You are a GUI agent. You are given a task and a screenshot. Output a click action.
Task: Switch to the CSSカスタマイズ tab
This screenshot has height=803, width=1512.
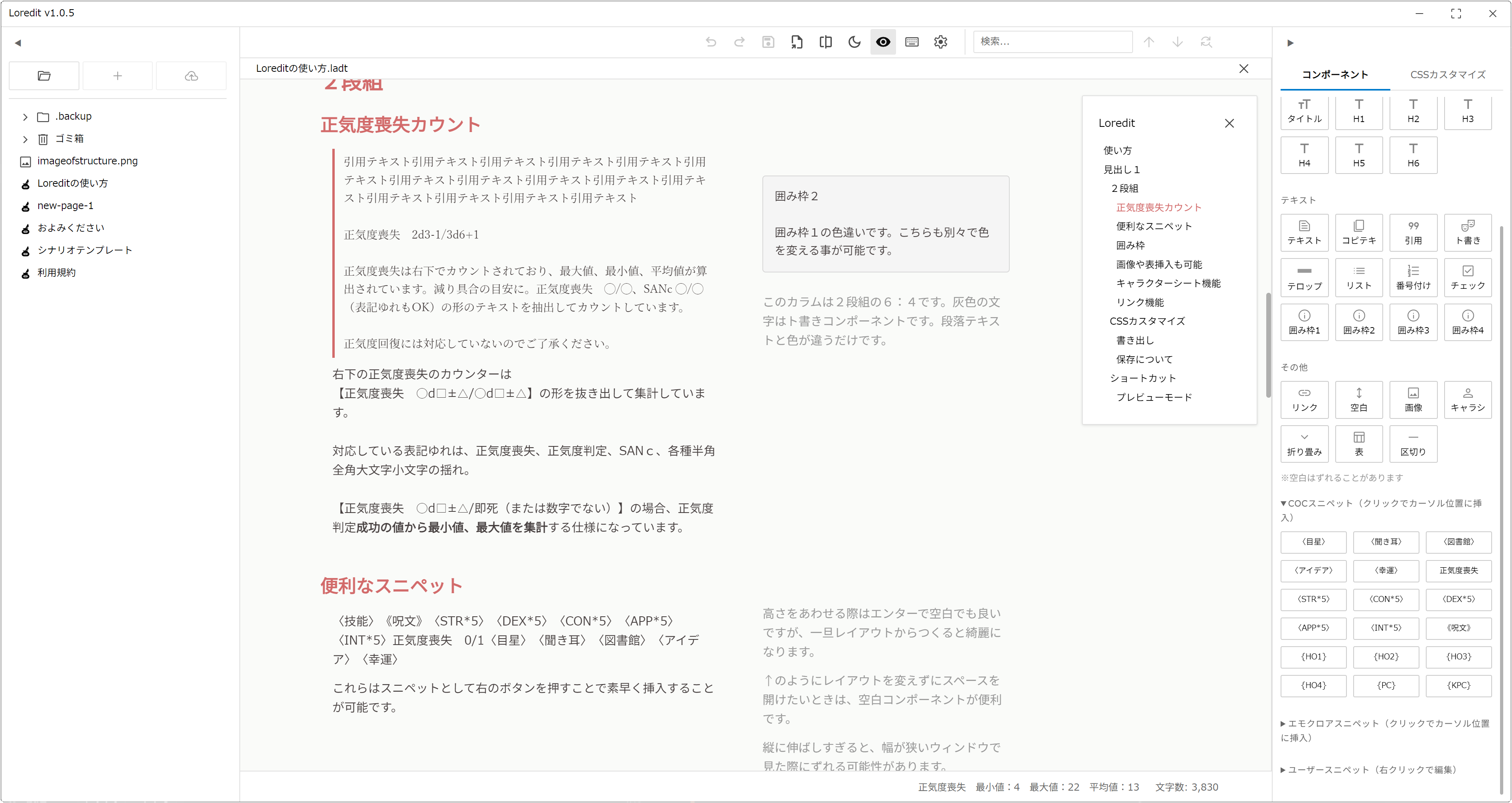(1447, 74)
